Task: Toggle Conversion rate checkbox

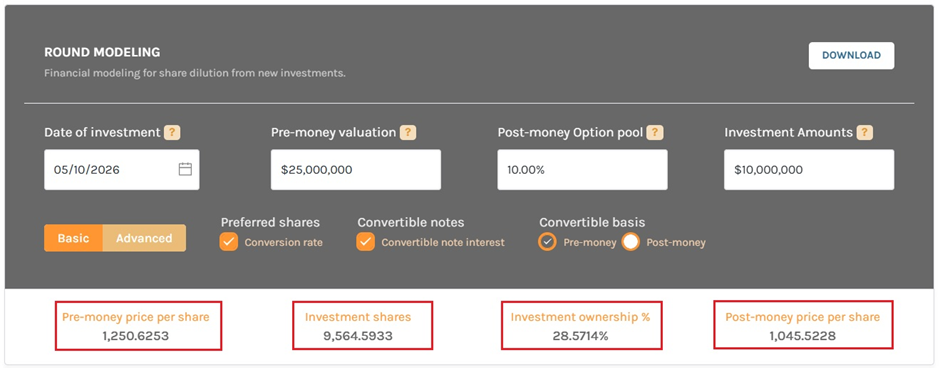Action: (x=229, y=242)
